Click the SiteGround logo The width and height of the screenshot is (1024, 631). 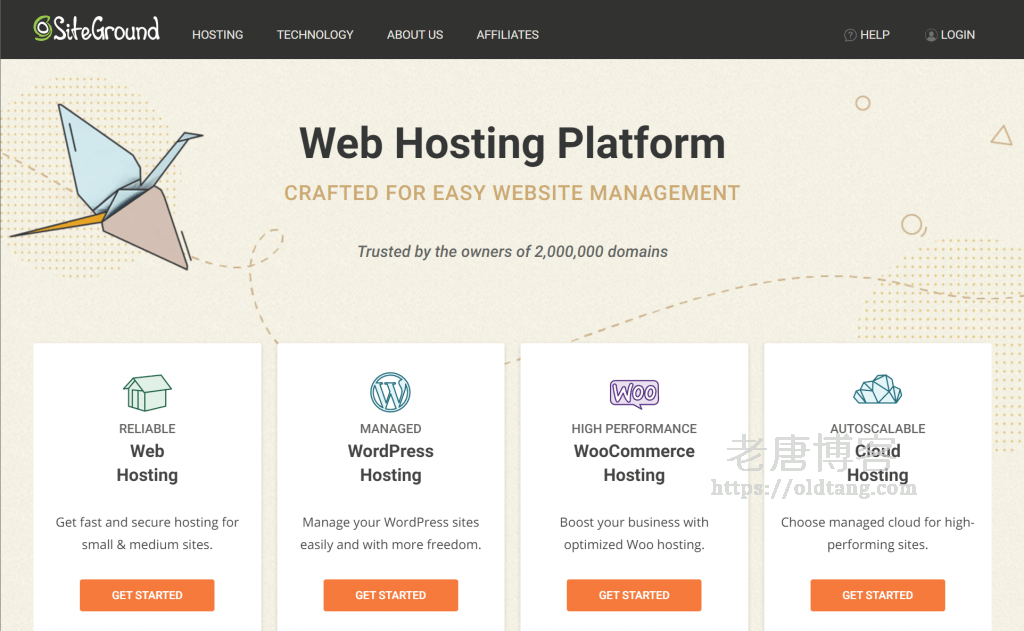(x=97, y=29)
